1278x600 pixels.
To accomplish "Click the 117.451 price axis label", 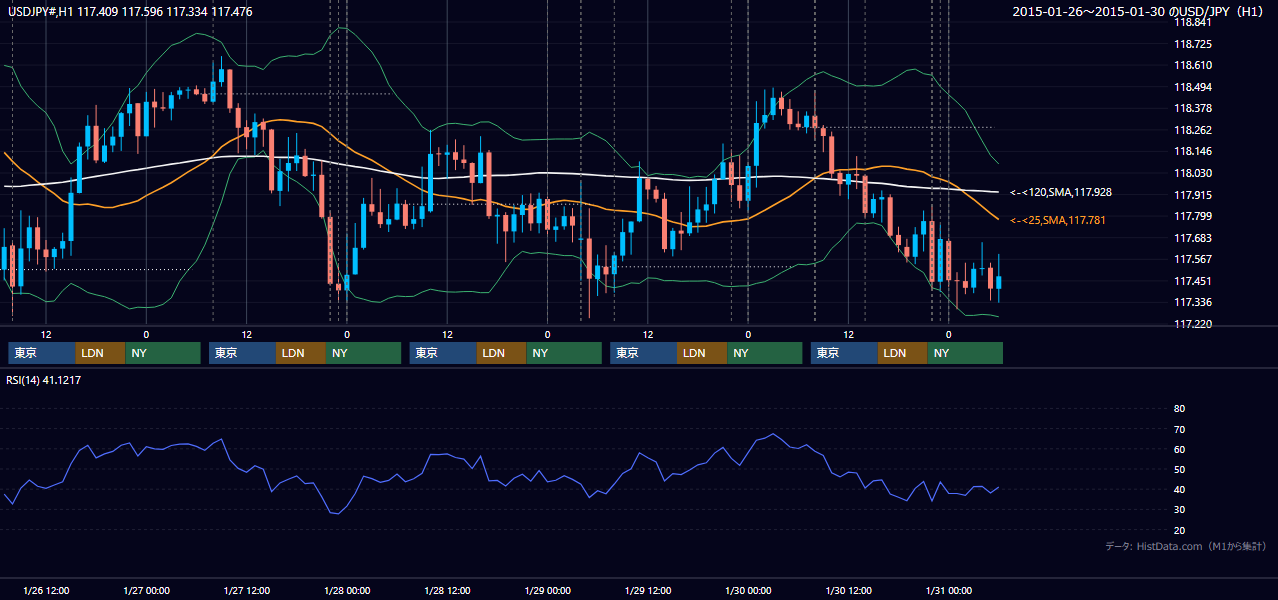I will pos(1192,281).
